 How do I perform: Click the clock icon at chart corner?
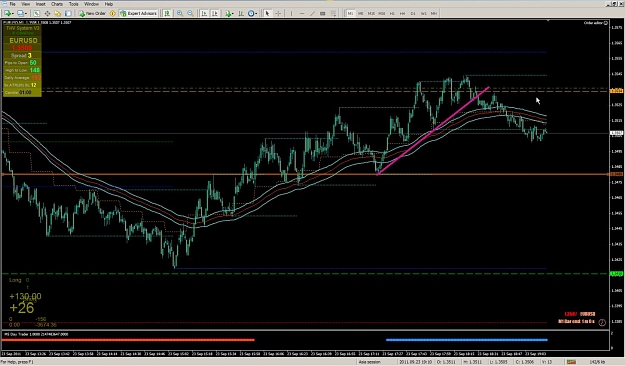(x=602, y=322)
